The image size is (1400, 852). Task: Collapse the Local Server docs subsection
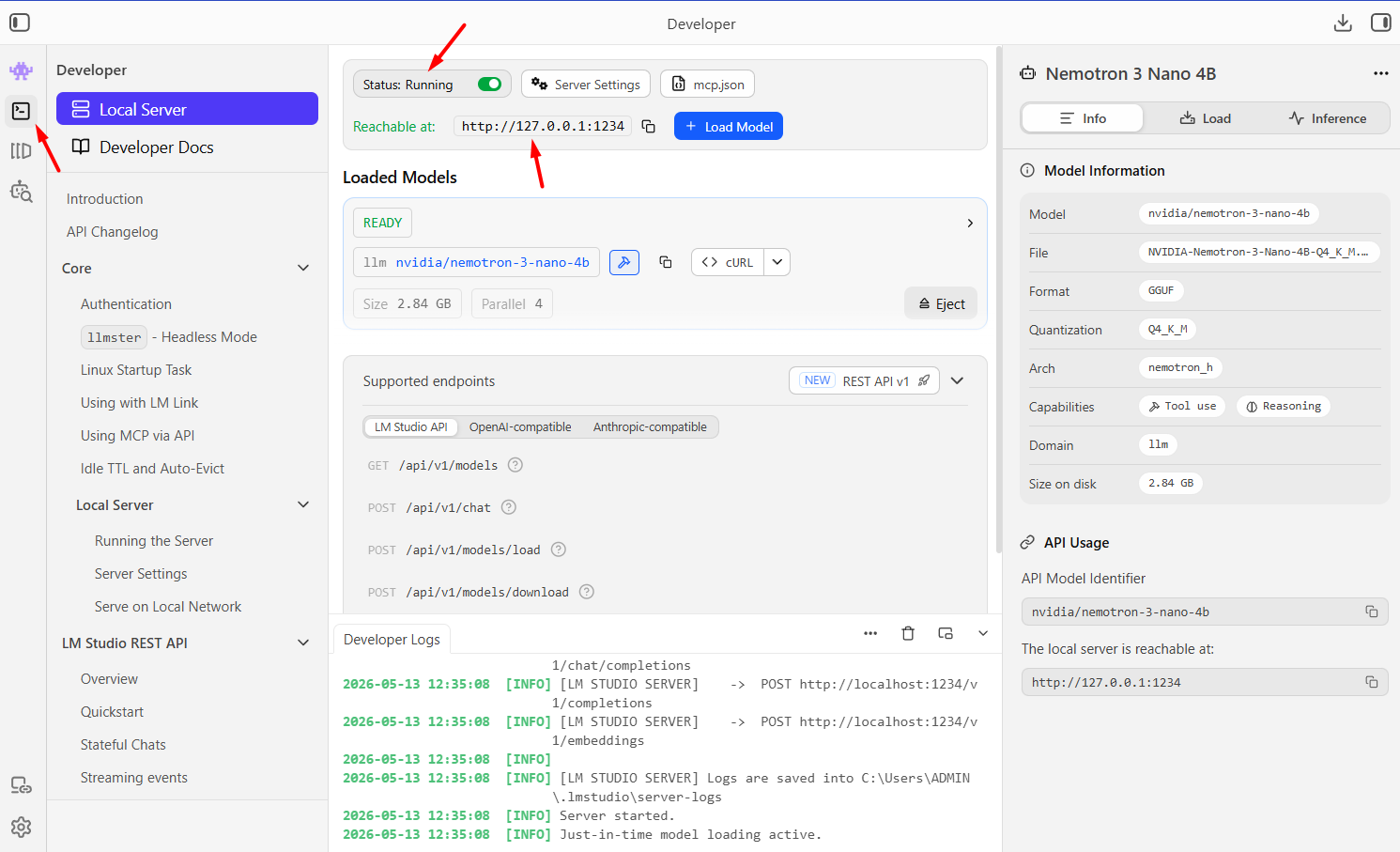[303, 504]
